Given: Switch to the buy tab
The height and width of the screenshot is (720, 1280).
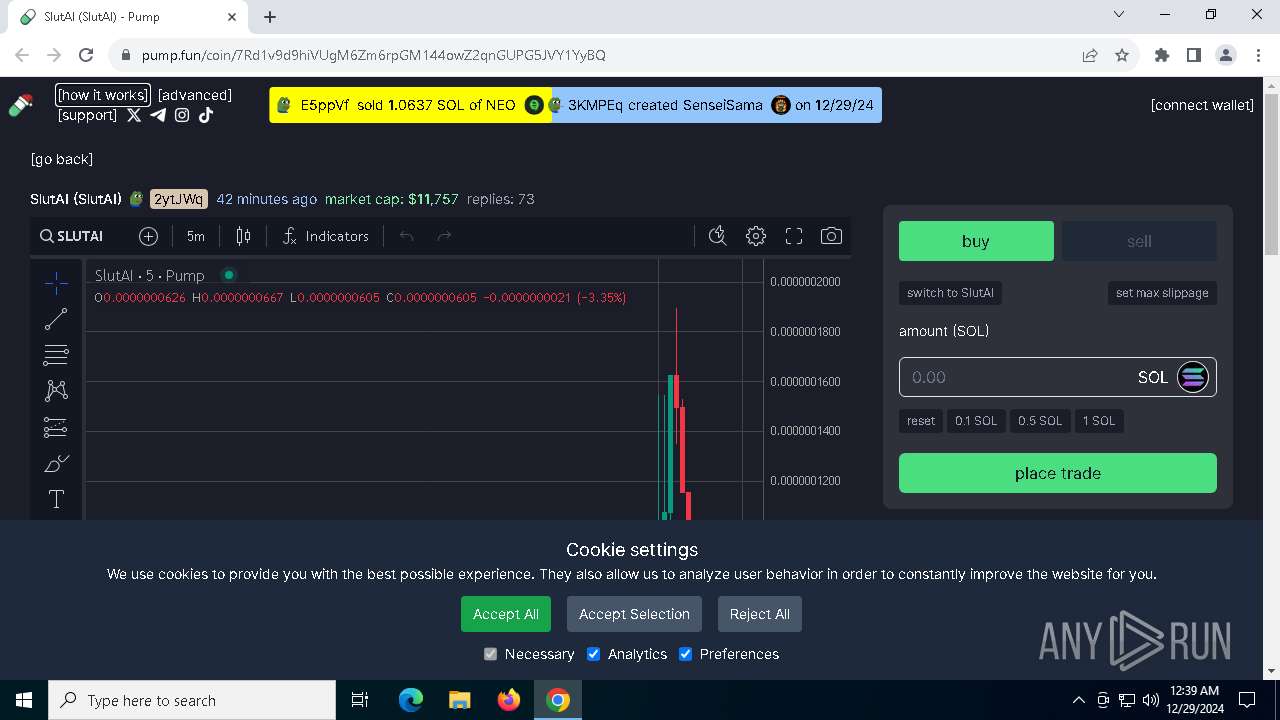Looking at the screenshot, I should coord(976,241).
